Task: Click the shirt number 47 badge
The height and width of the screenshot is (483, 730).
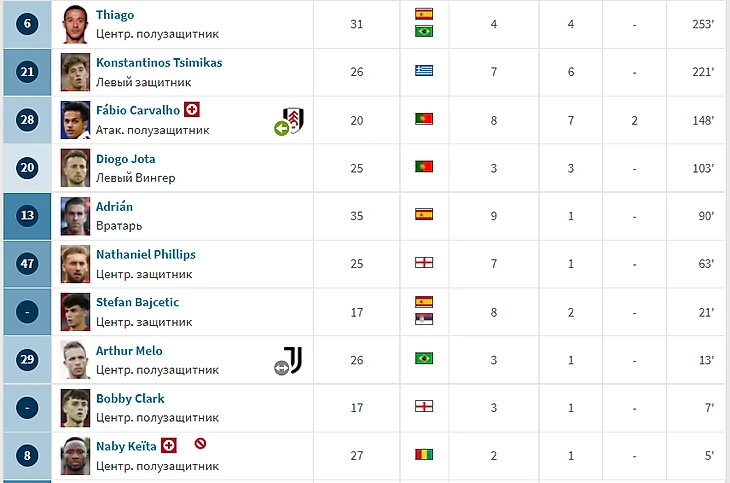Action: [x=27, y=264]
